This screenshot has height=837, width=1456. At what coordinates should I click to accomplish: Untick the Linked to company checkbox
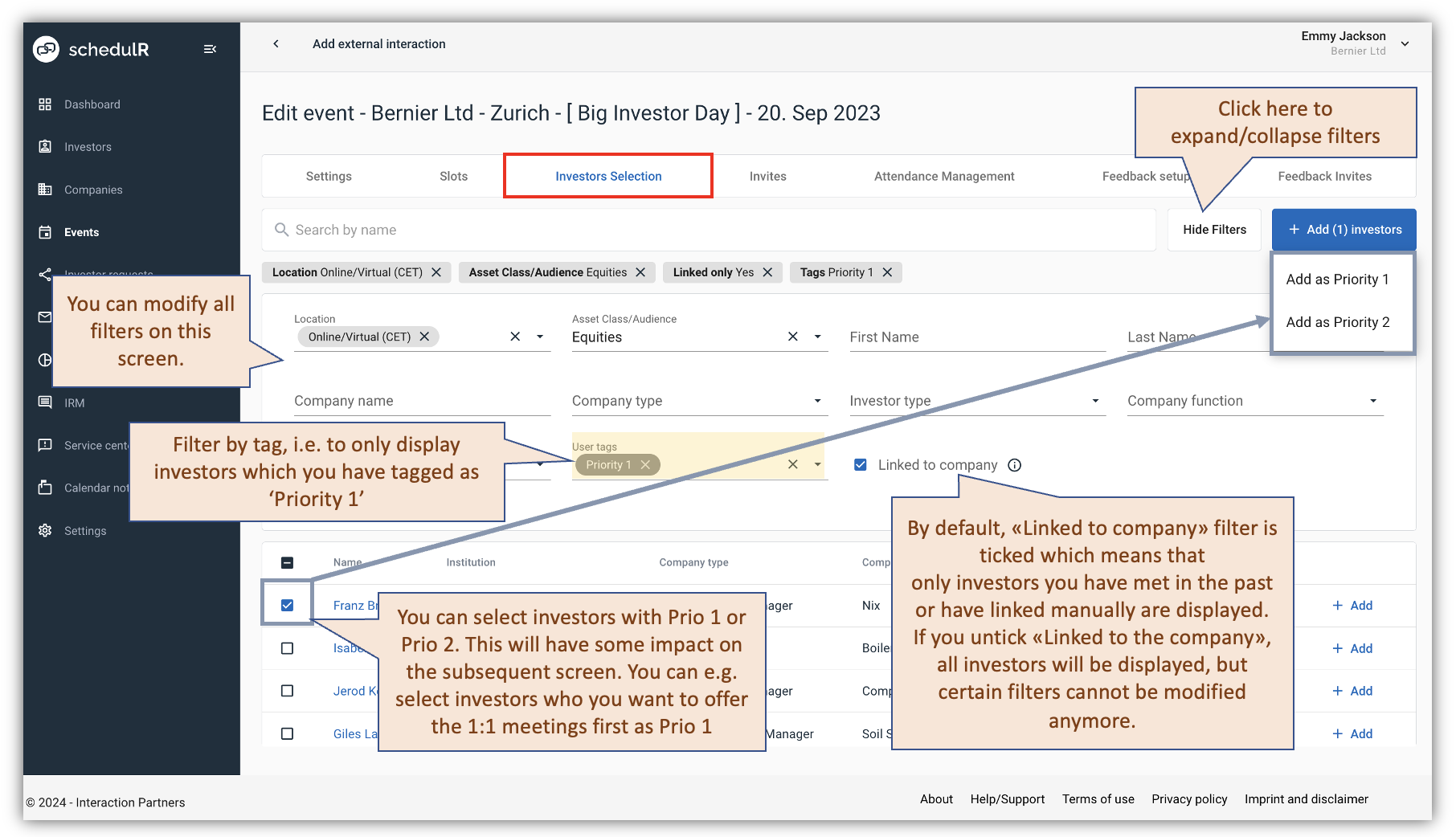(861, 464)
